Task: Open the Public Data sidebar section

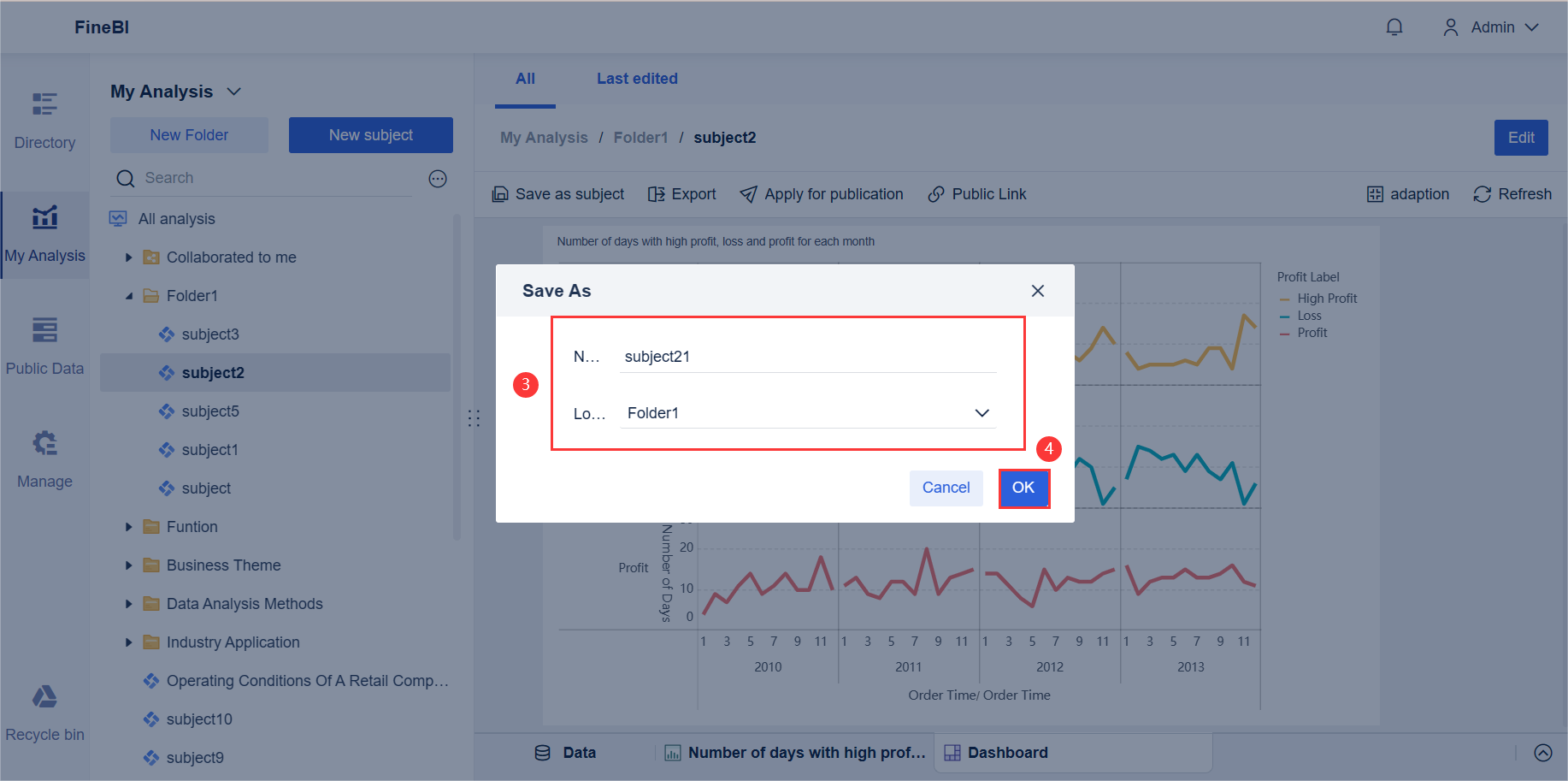Action: click(44, 346)
